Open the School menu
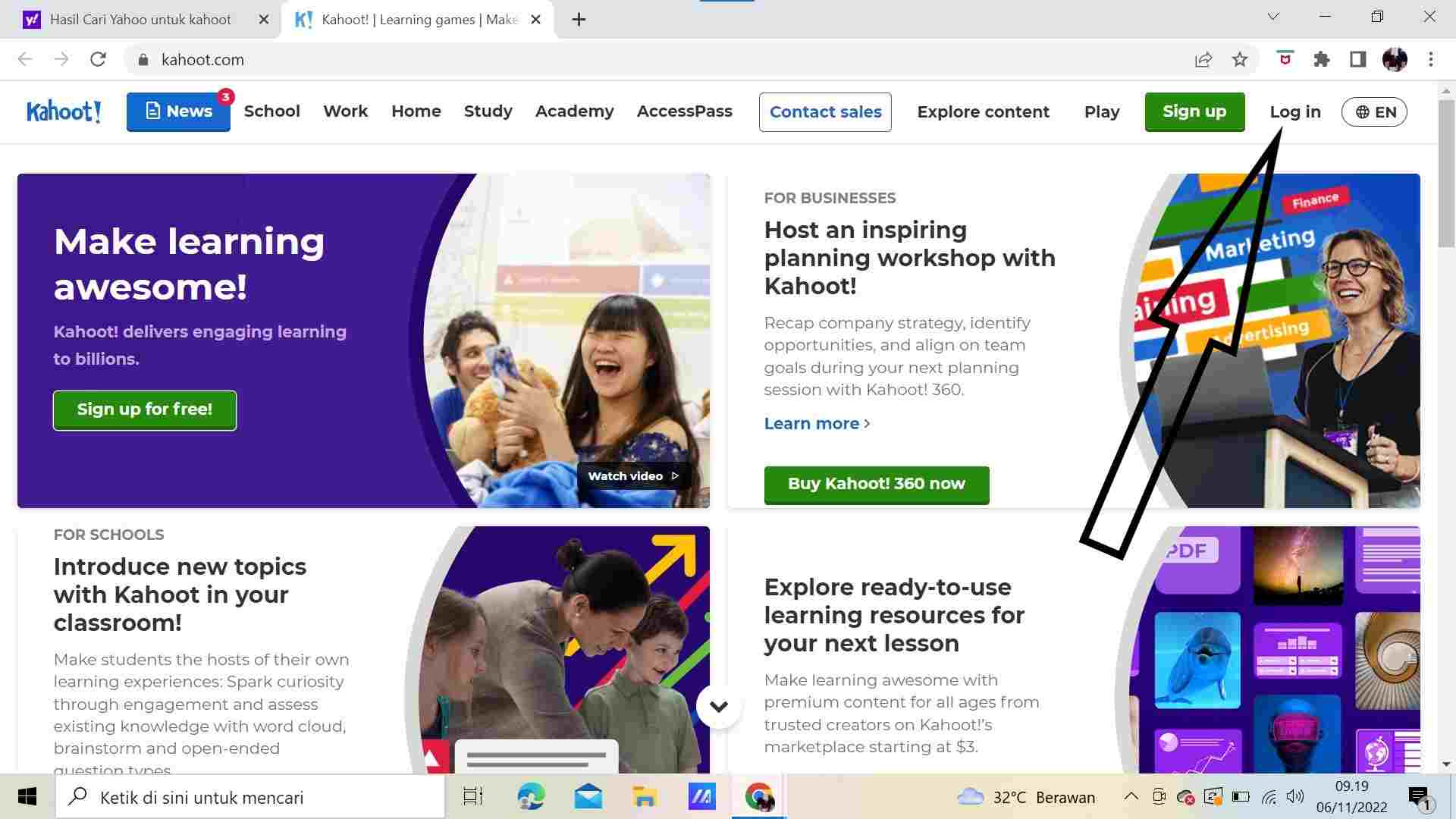The height and width of the screenshot is (819, 1456). (x=271, y=111)
